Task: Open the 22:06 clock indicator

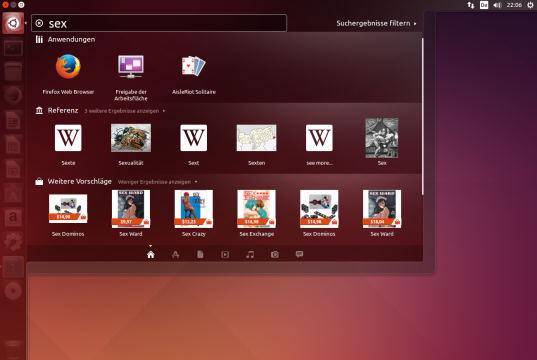Action: (x=514, y=5)
